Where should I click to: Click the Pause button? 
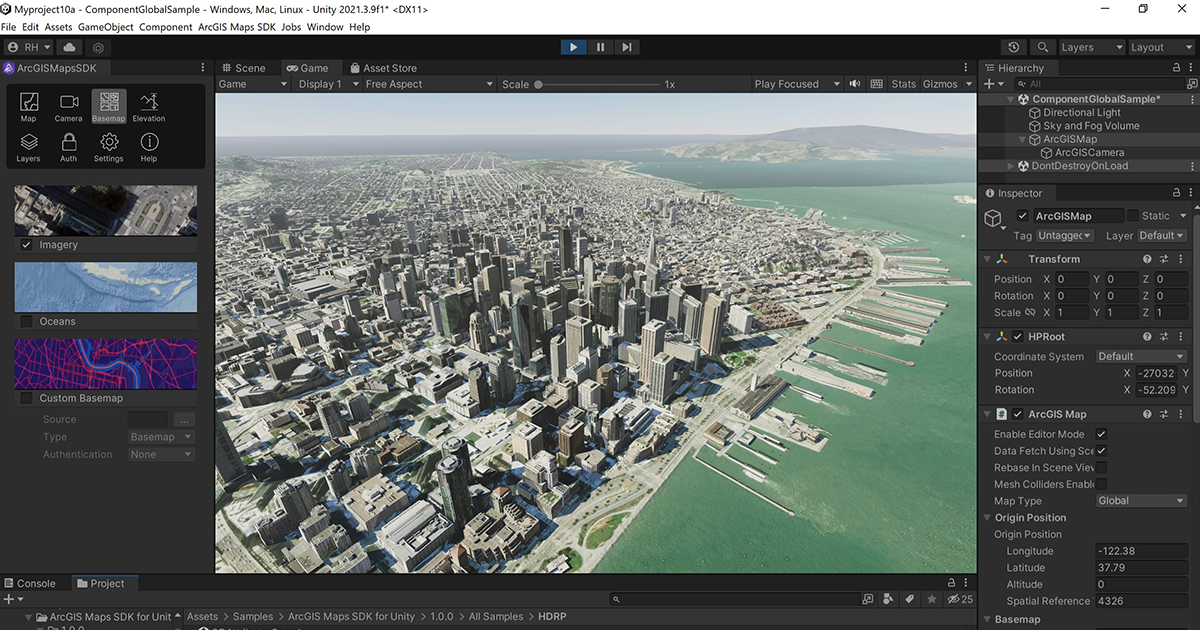[x=600, y=47]
